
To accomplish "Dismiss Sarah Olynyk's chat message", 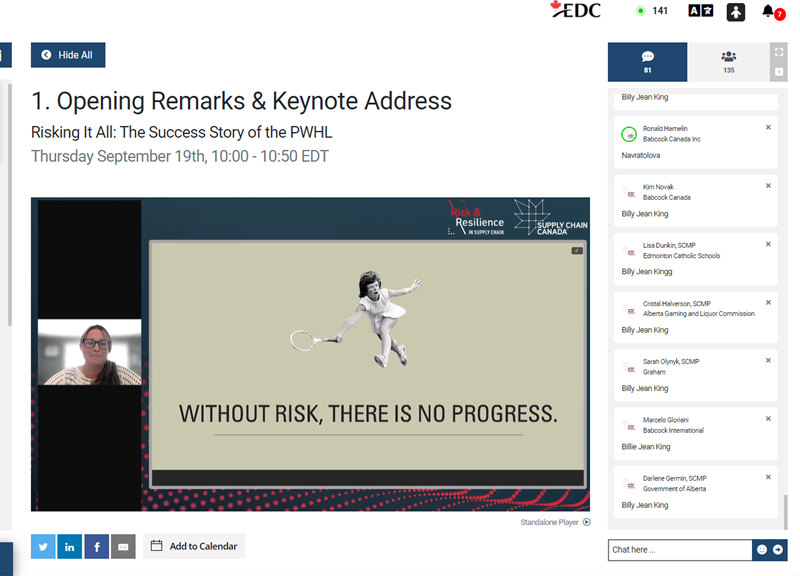I will (x=768, y=360).
